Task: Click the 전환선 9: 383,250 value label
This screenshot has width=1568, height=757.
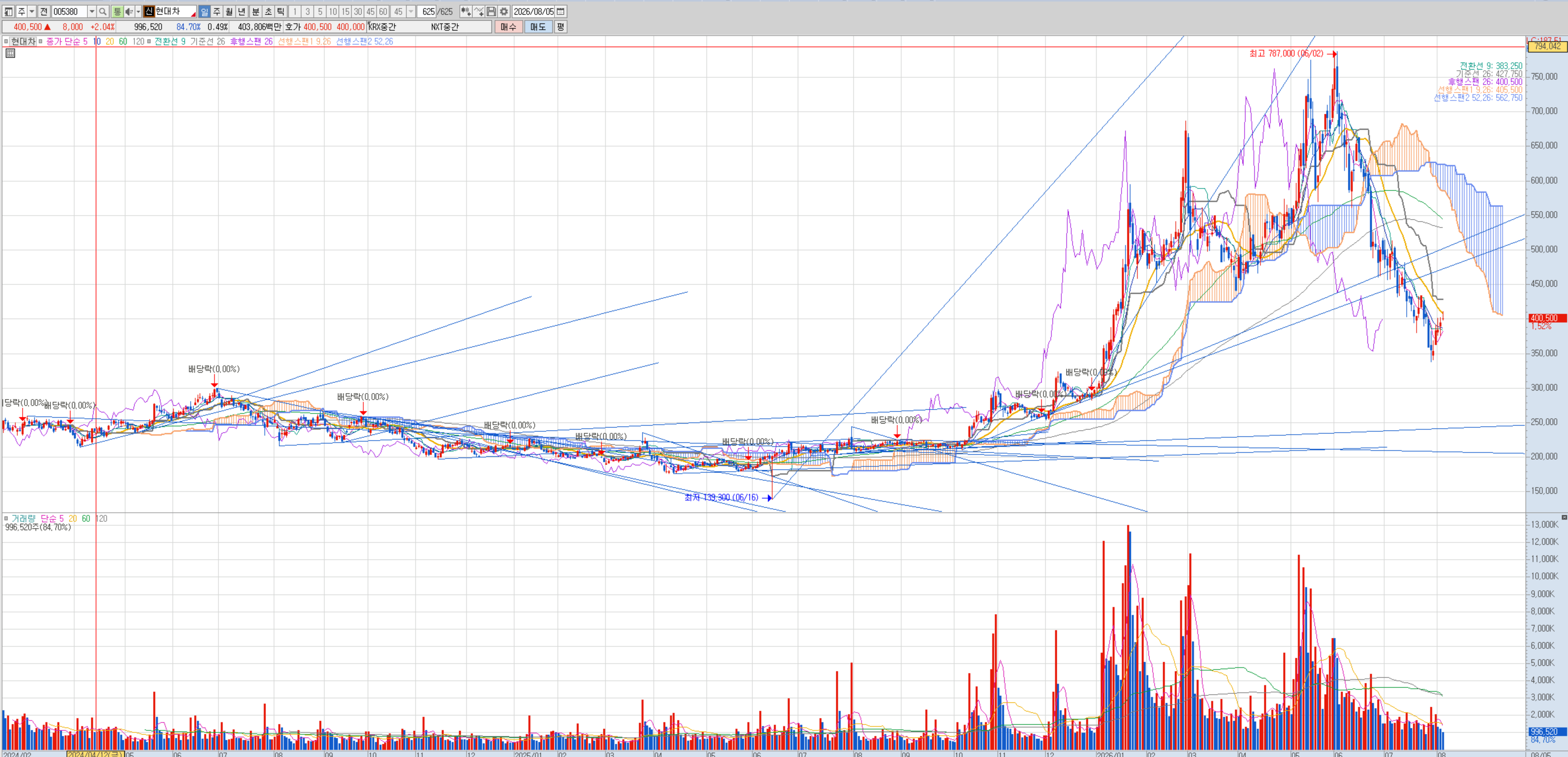Action: [x=1491, y=66]
